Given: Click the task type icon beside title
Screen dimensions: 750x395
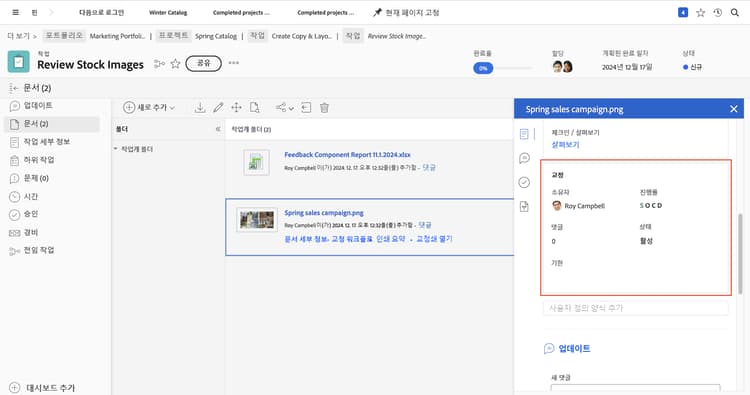Looking at the screenshot, I should (x=19, y=62).
